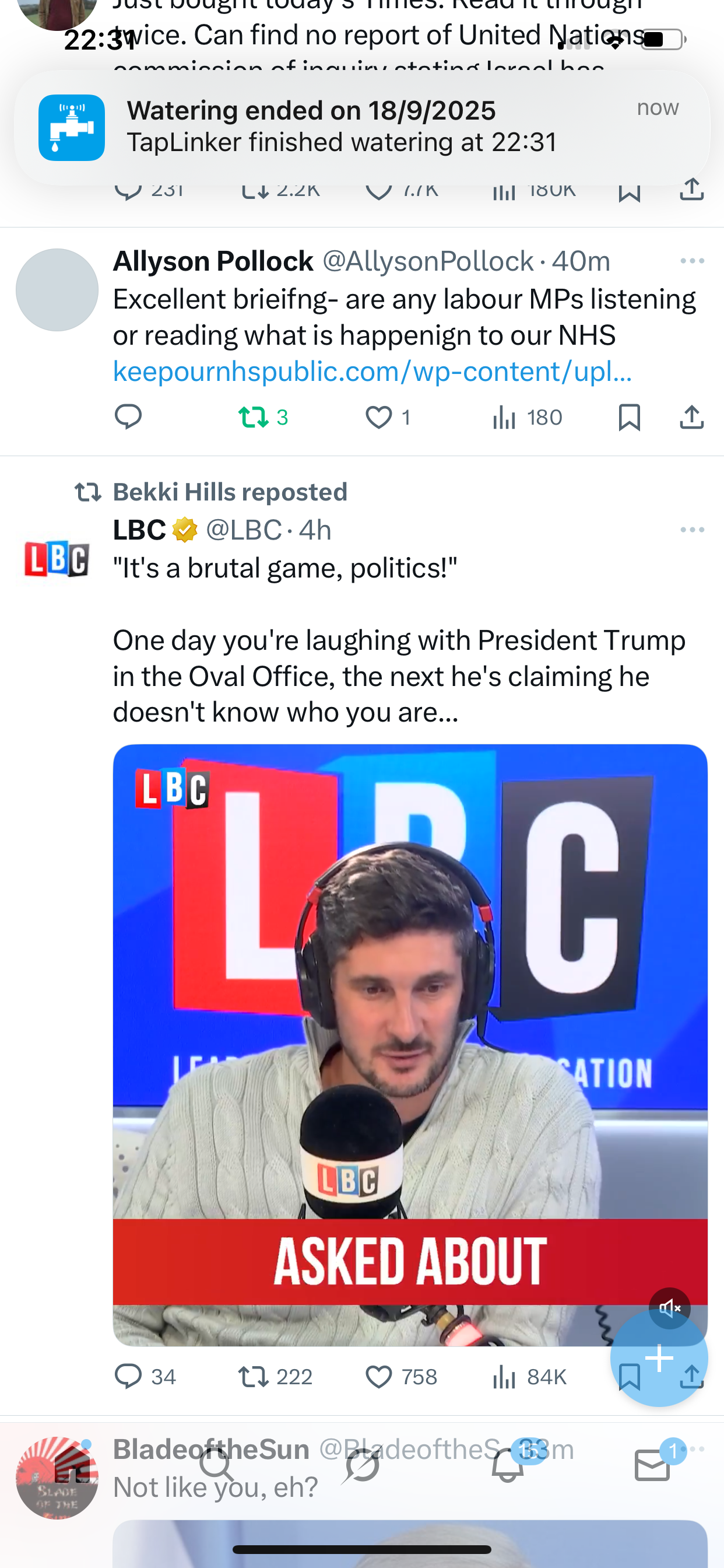724x1568 pixels.
Task: Bookmark Allyson Pollock's tweet
Action: pos(629,417)
